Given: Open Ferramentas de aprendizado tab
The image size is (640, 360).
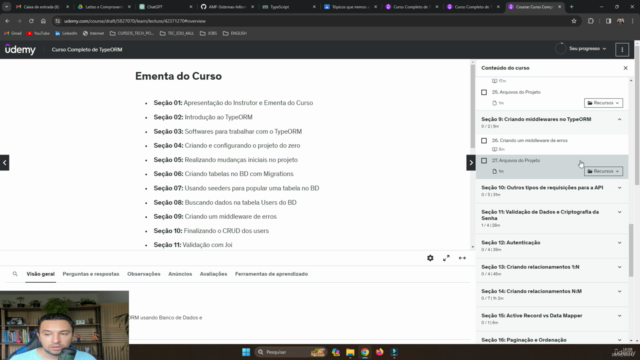Looking at the screenshot, I should click(271, 274).
